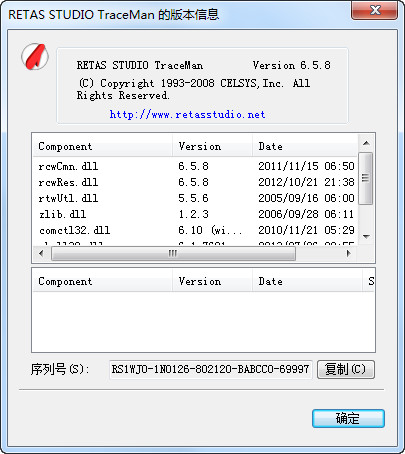405x454 pixels.
Task: Click the lower list's Version column header
Action: pos(212,281)
